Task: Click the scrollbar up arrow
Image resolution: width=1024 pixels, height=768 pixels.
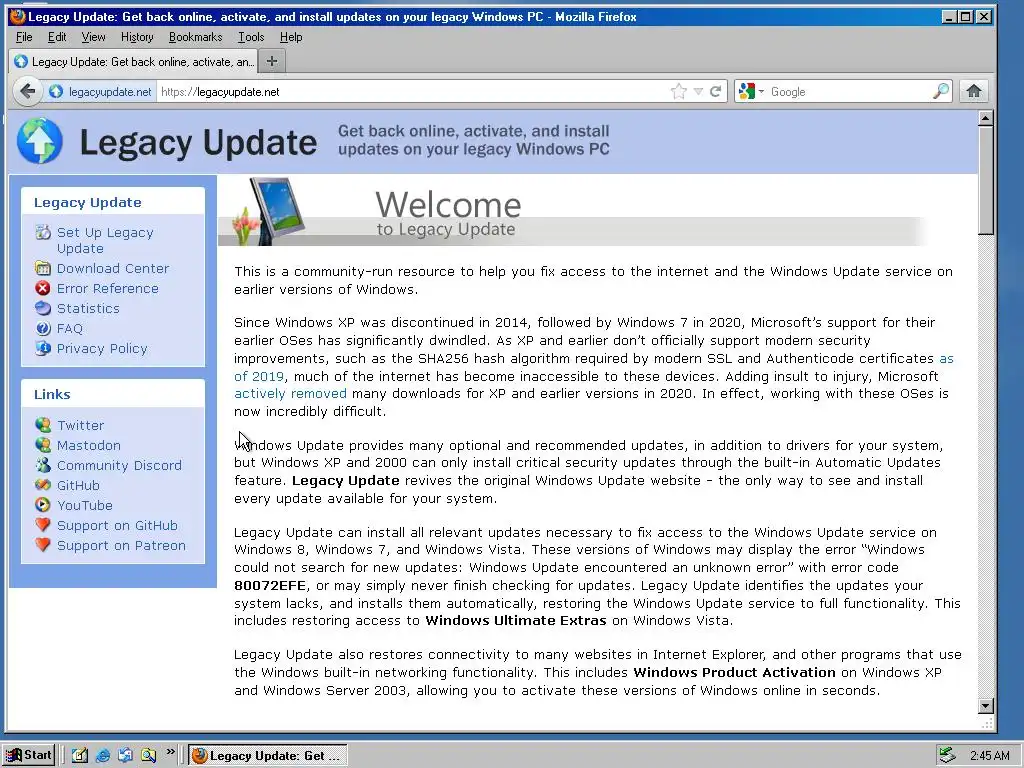Action: coord(985,118)
